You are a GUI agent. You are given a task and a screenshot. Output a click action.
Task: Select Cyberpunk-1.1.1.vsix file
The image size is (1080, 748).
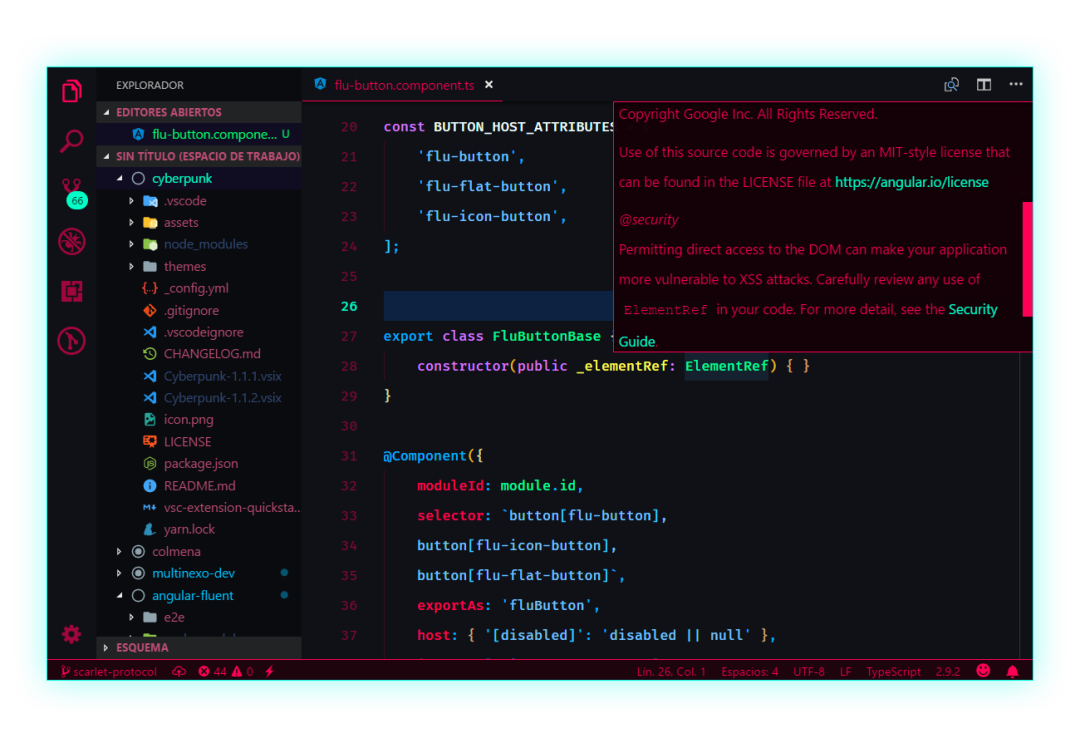199,376
